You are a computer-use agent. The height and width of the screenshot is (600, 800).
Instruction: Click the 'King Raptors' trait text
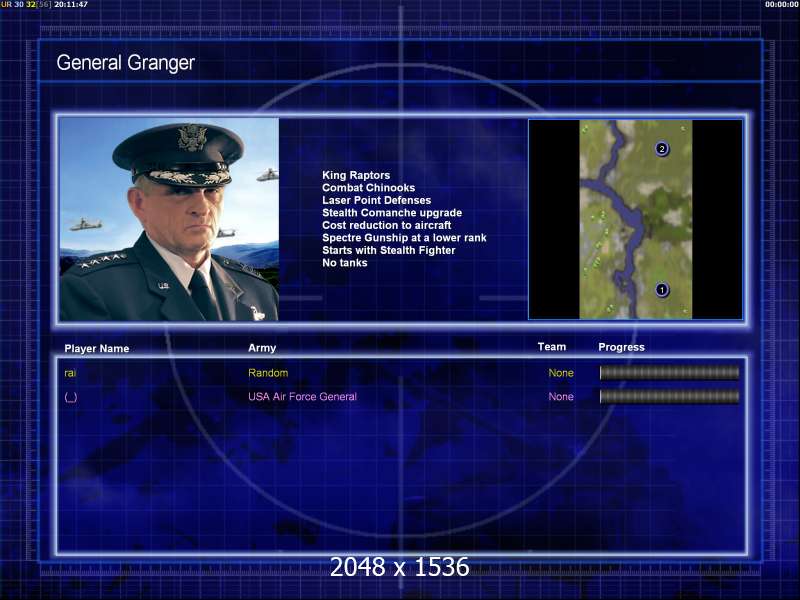pos(356,175)
